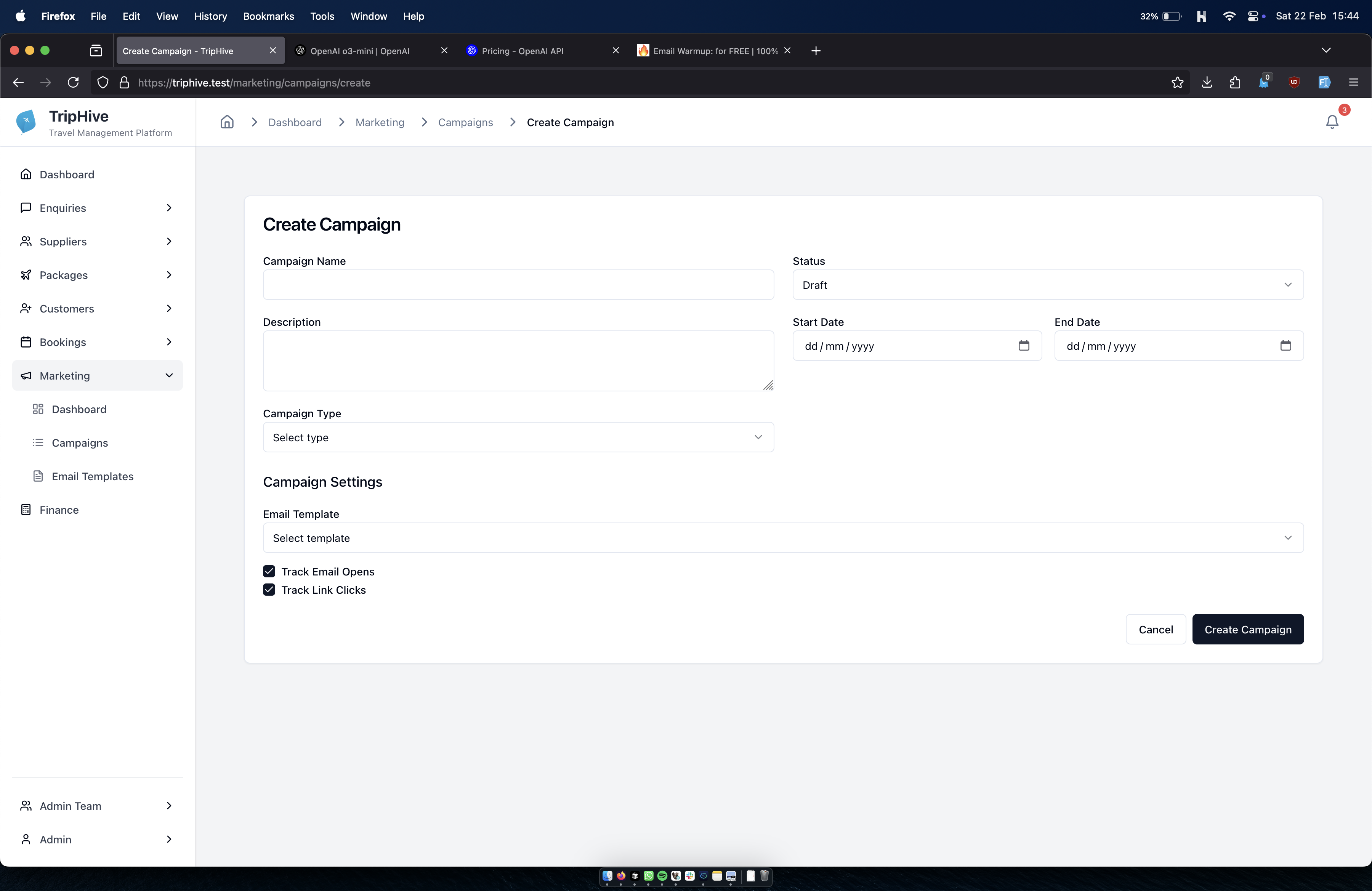
Task: Focus the Campaign Name input field
Action: (x=518, y=285)
